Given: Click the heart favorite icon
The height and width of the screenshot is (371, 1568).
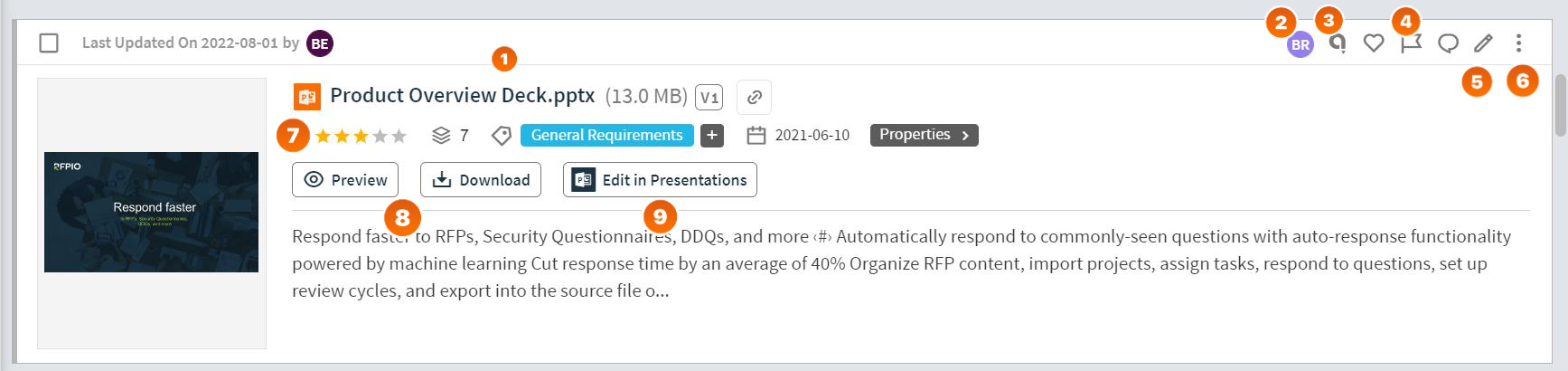Looking at the screenshot, I should click(1374, 43).
